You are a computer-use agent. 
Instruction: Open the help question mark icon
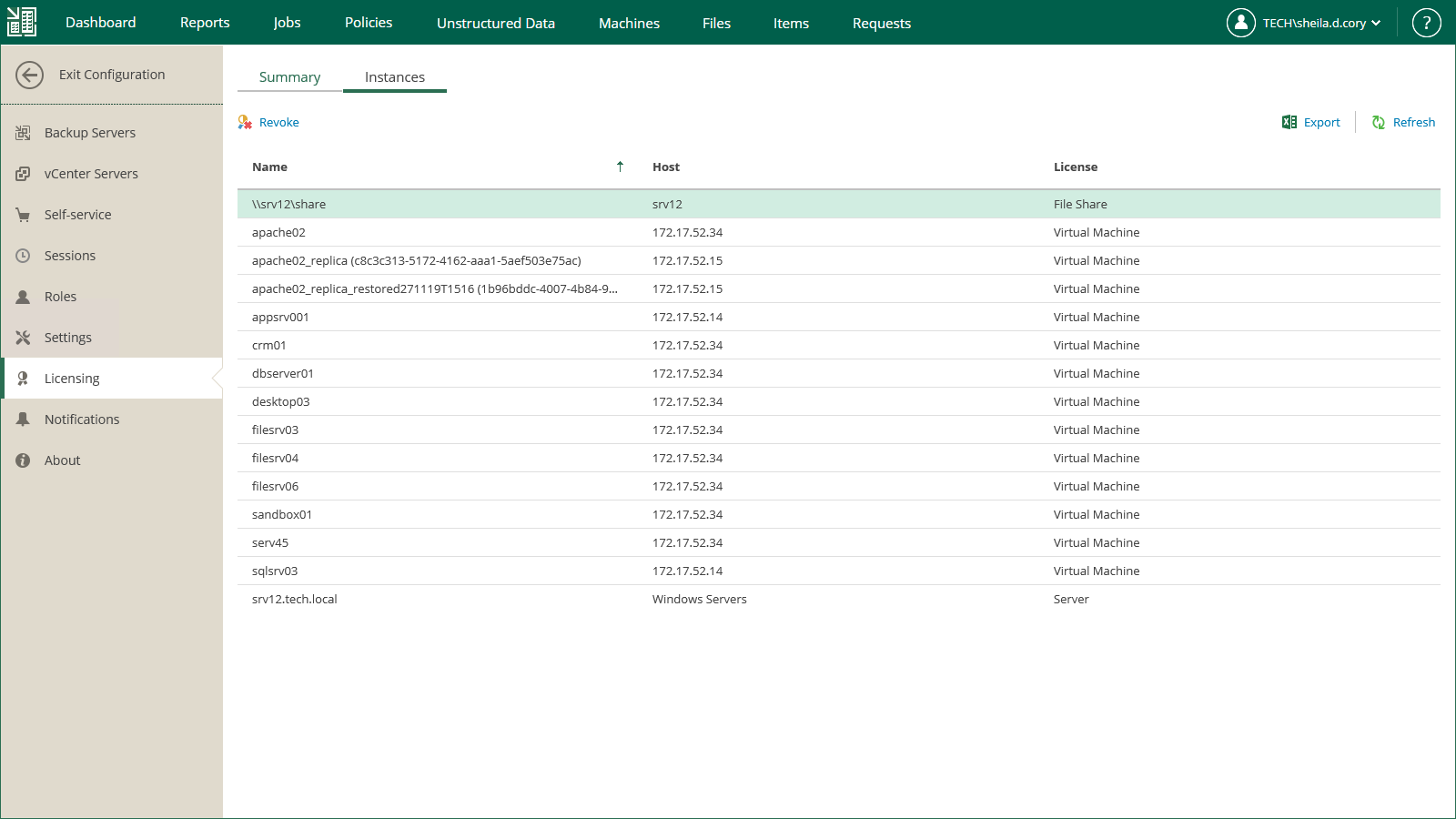(1426, 23)
